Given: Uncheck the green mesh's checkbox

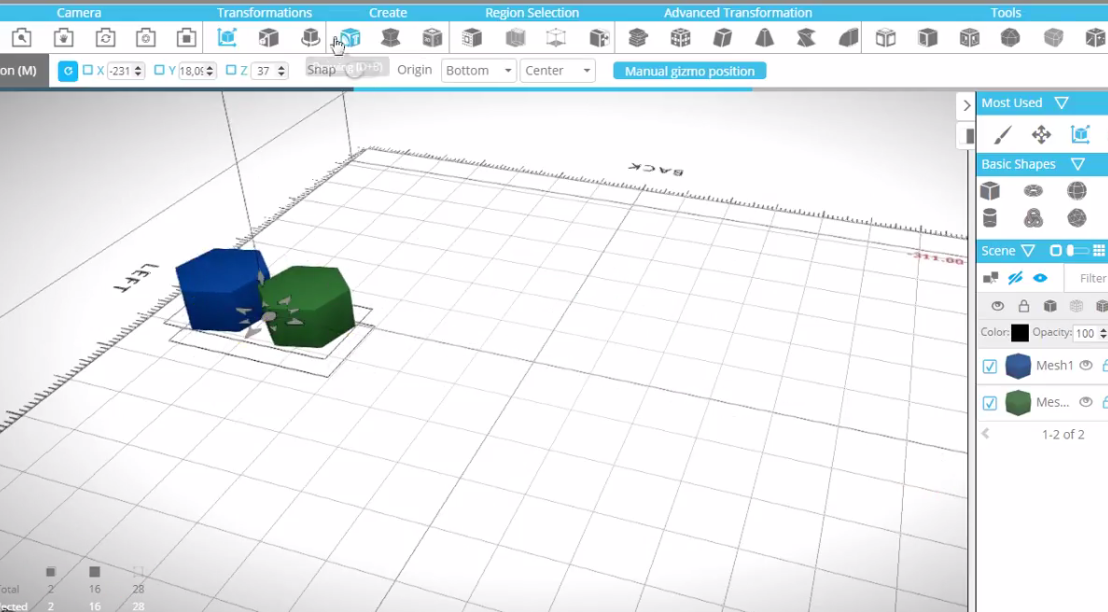Looking at the screenshot, I should 989,403.
